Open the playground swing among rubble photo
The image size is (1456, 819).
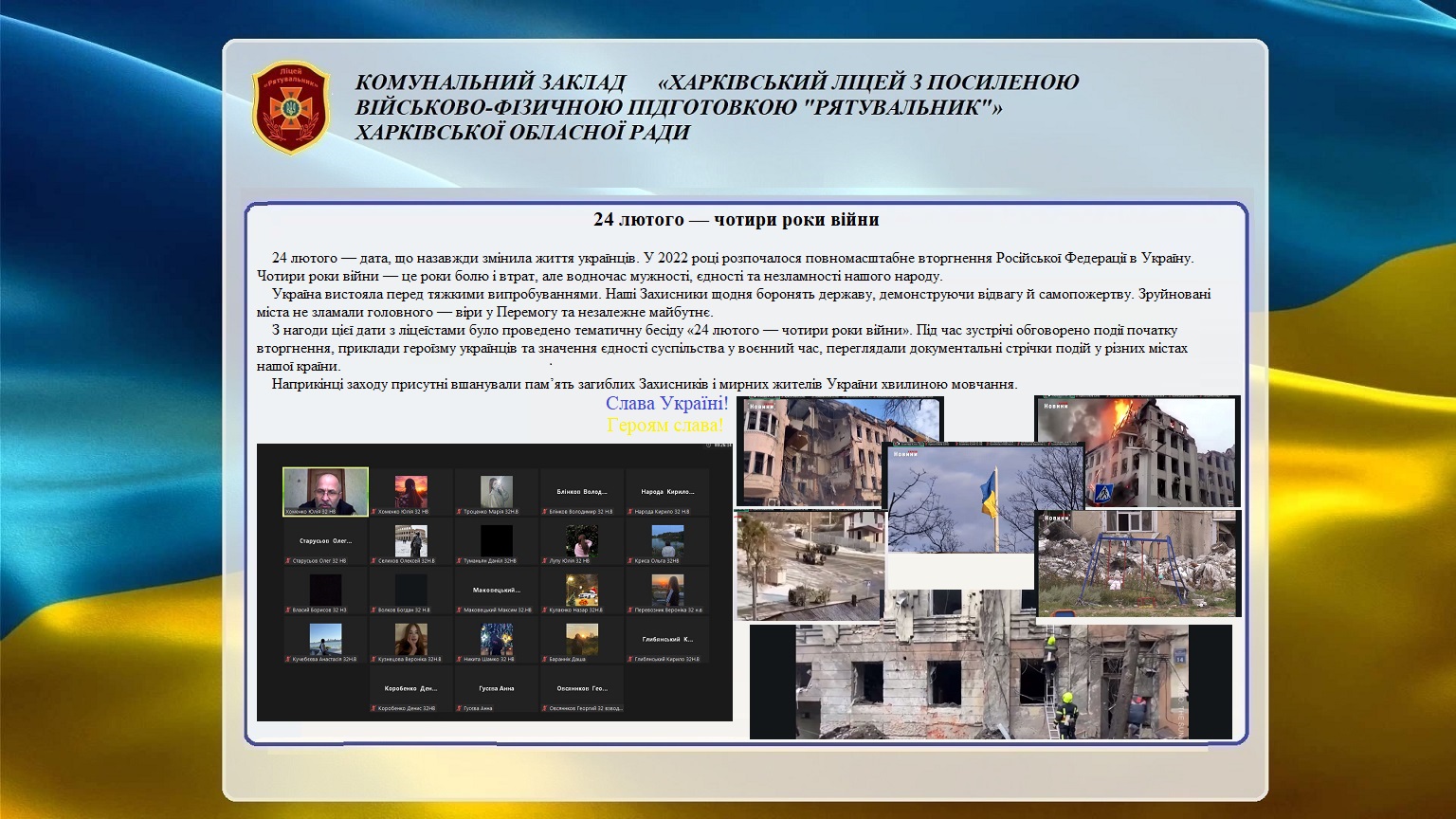[1137, 563]
